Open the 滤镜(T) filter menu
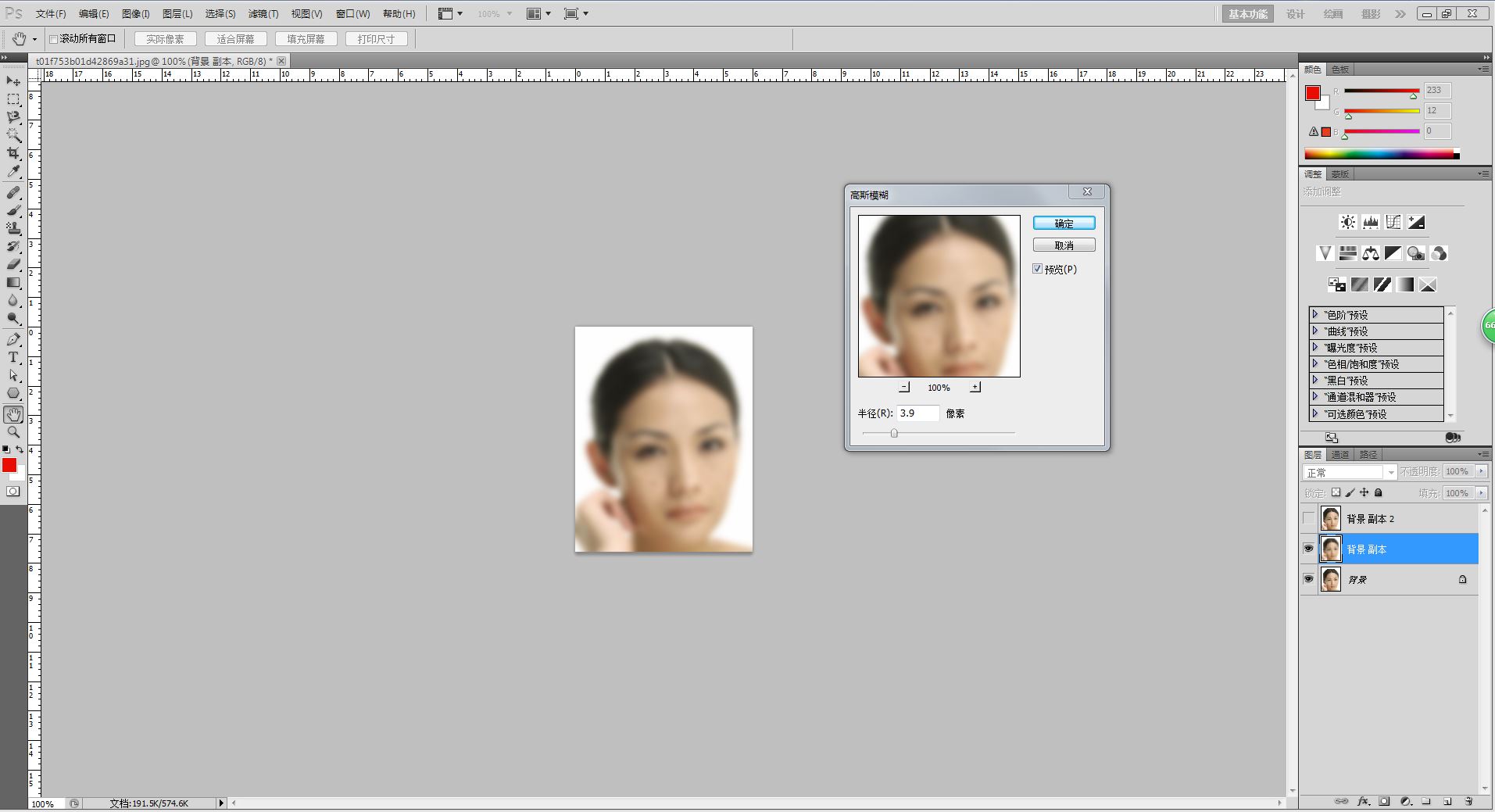 pos(263,14)
